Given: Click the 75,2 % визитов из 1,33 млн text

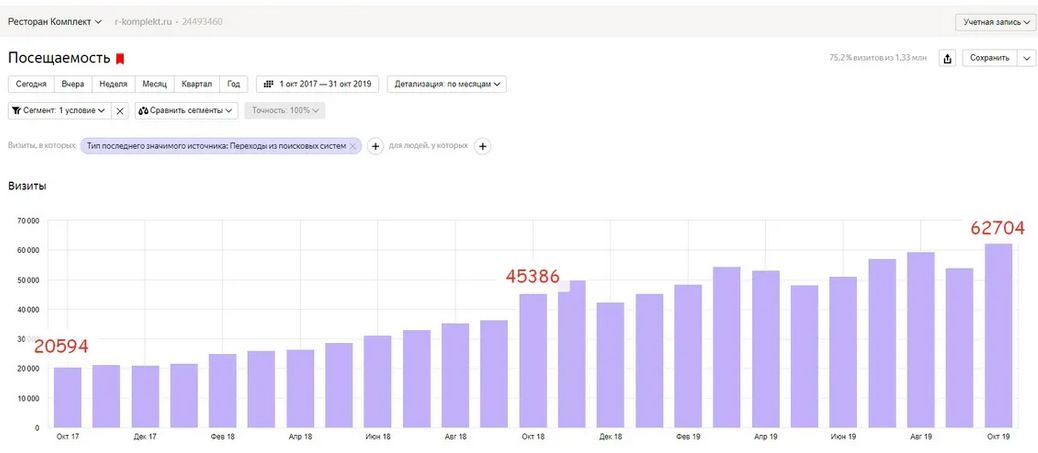Looking at the screenshot, I should click(878, 58).
